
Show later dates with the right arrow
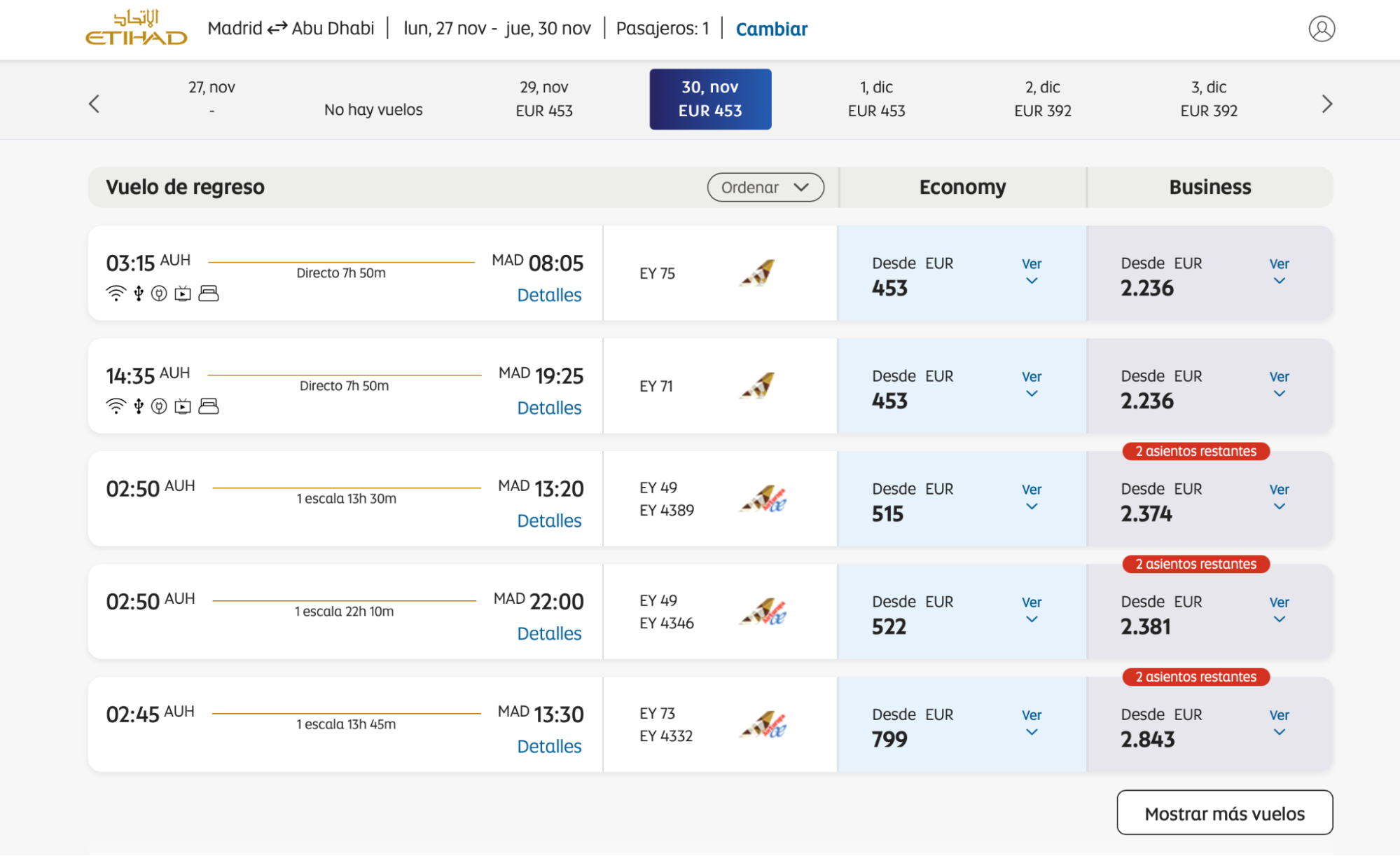(1326, 104)
